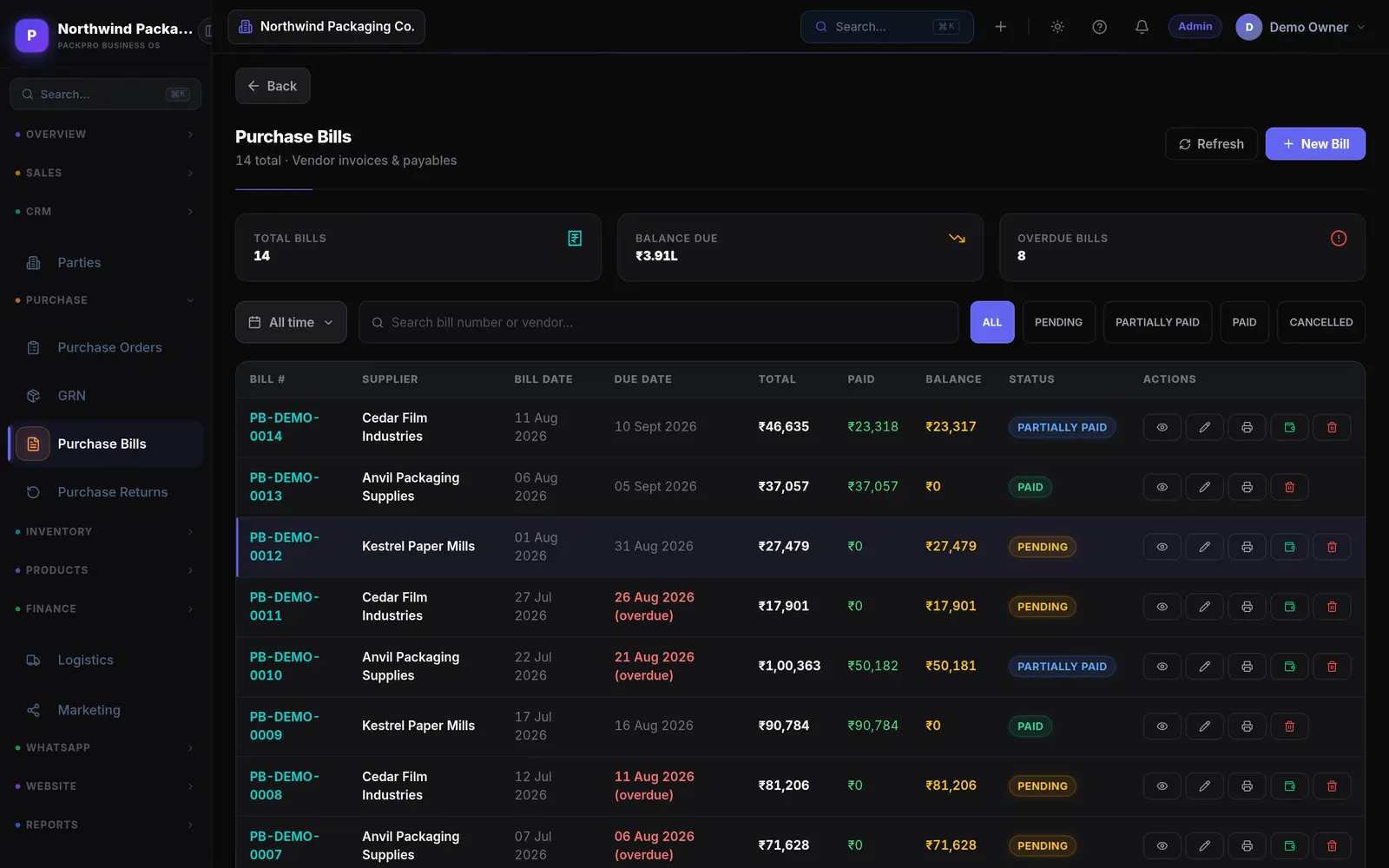Open Purchase Orders page
1389x868 pixels.
click(x=106, y=348)
